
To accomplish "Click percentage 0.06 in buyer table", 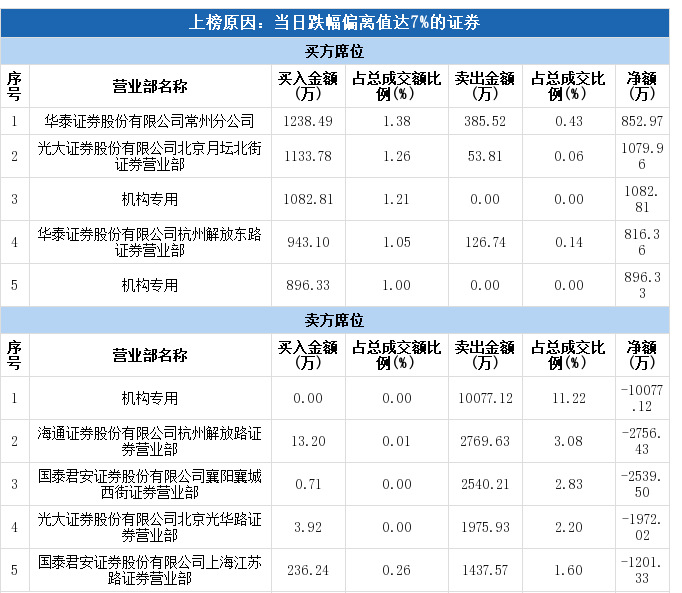I will point(569,156).
